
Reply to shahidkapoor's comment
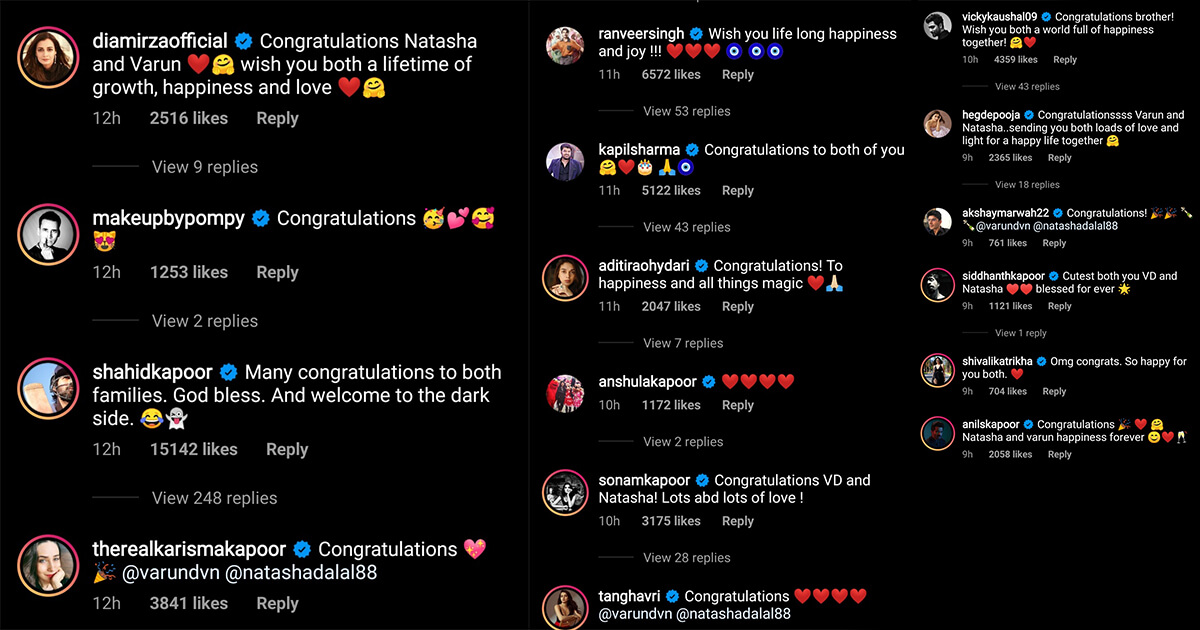pos(287,450)
